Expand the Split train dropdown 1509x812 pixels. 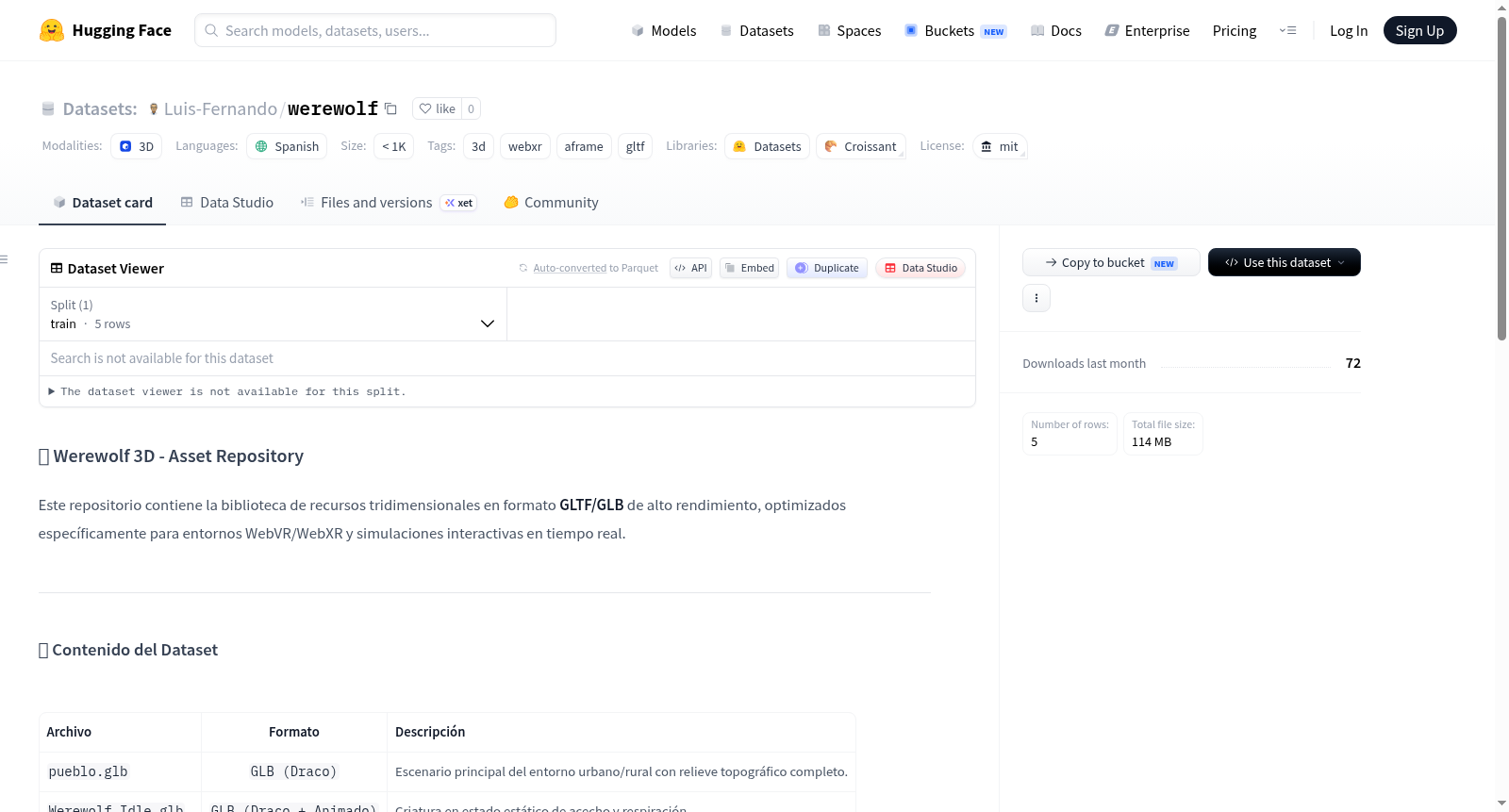(x=273, y=314)
